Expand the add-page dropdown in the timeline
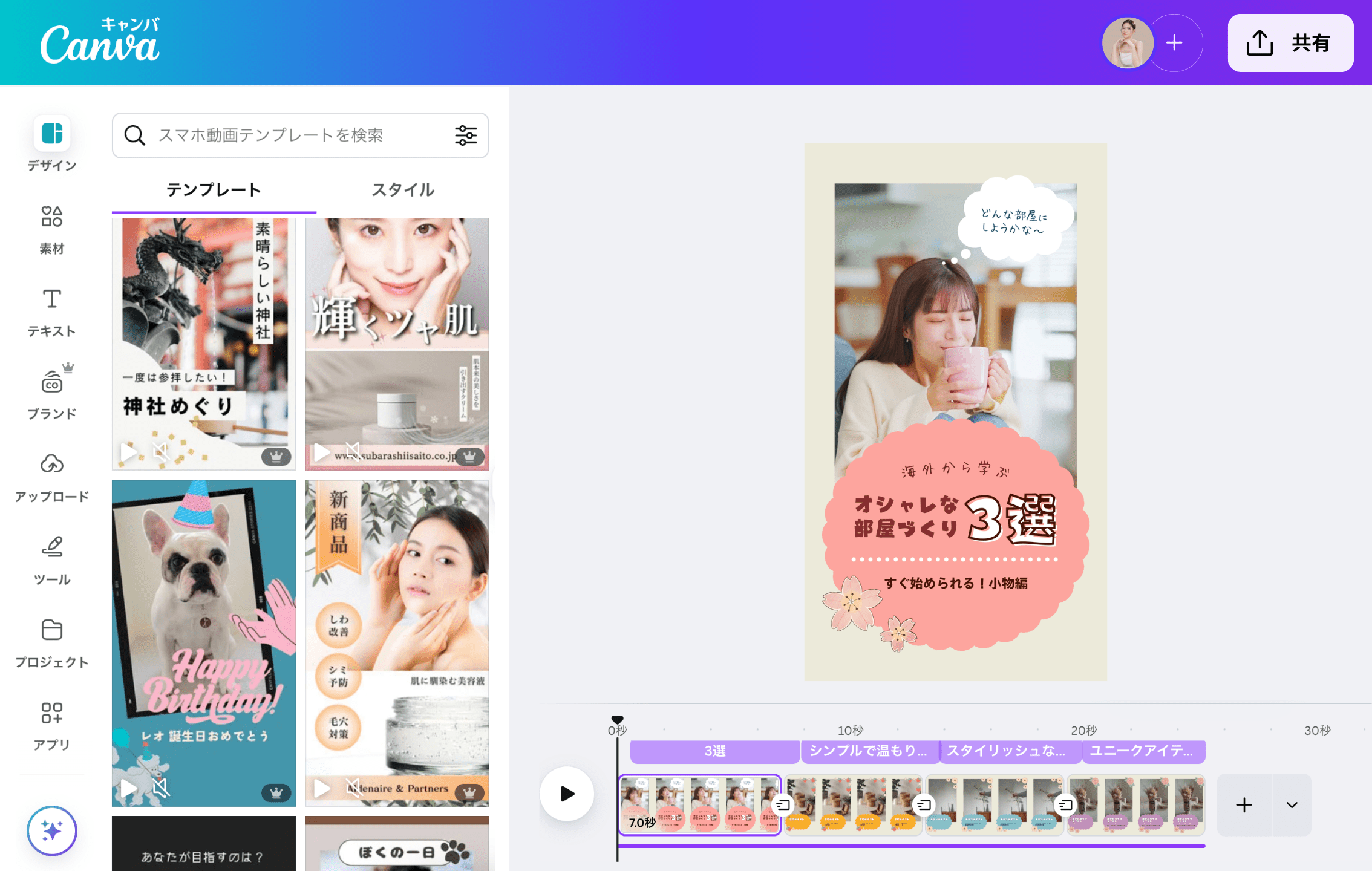The width and height of the screenshot is (1372, 871). point(1292,805)
